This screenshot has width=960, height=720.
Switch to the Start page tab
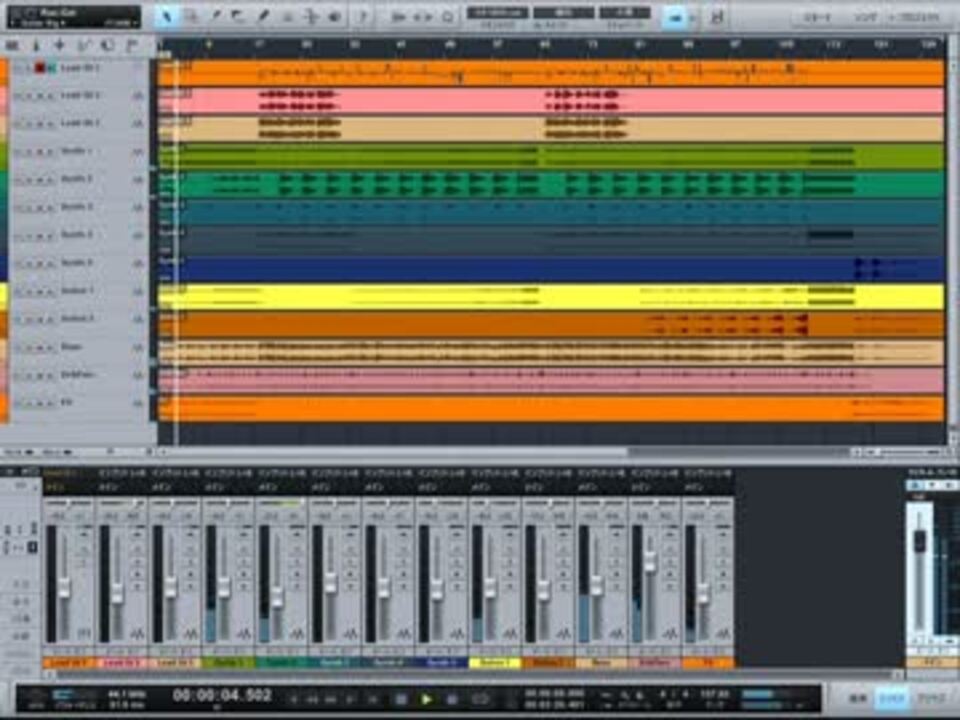[817, 18]
